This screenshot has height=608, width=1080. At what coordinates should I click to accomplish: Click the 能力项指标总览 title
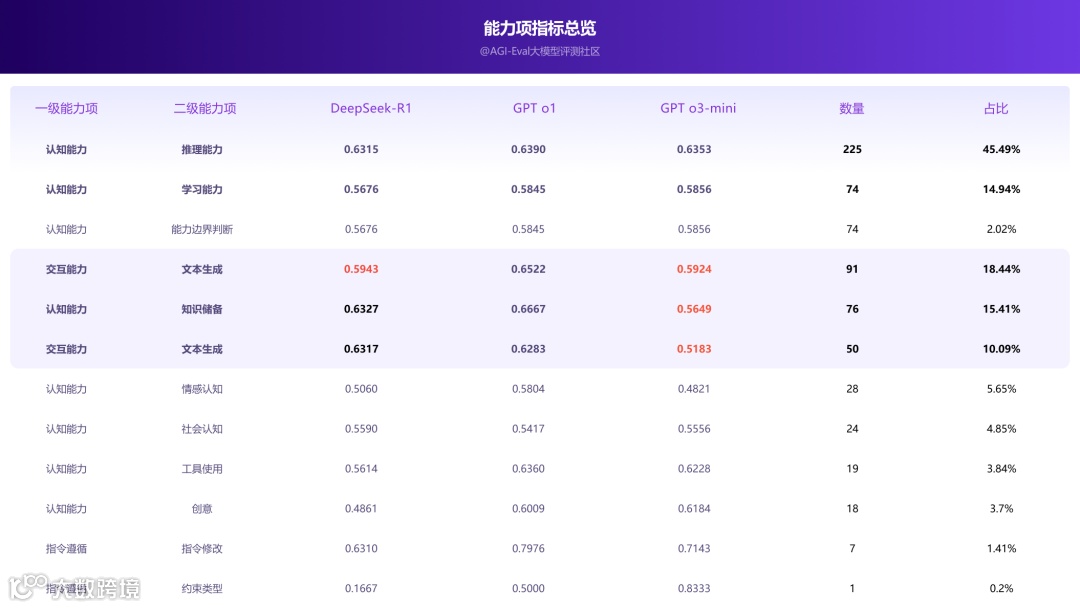click(539, 28)
